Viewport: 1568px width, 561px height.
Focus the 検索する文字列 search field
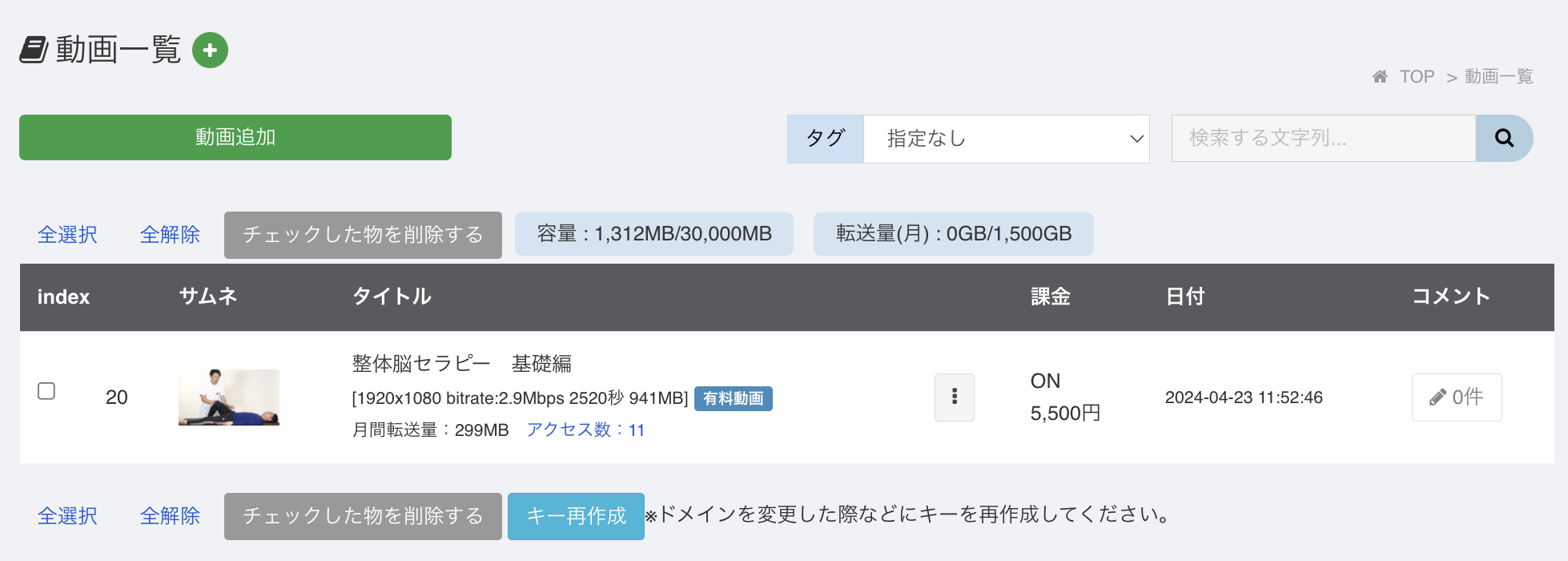tap(1323, 138)
